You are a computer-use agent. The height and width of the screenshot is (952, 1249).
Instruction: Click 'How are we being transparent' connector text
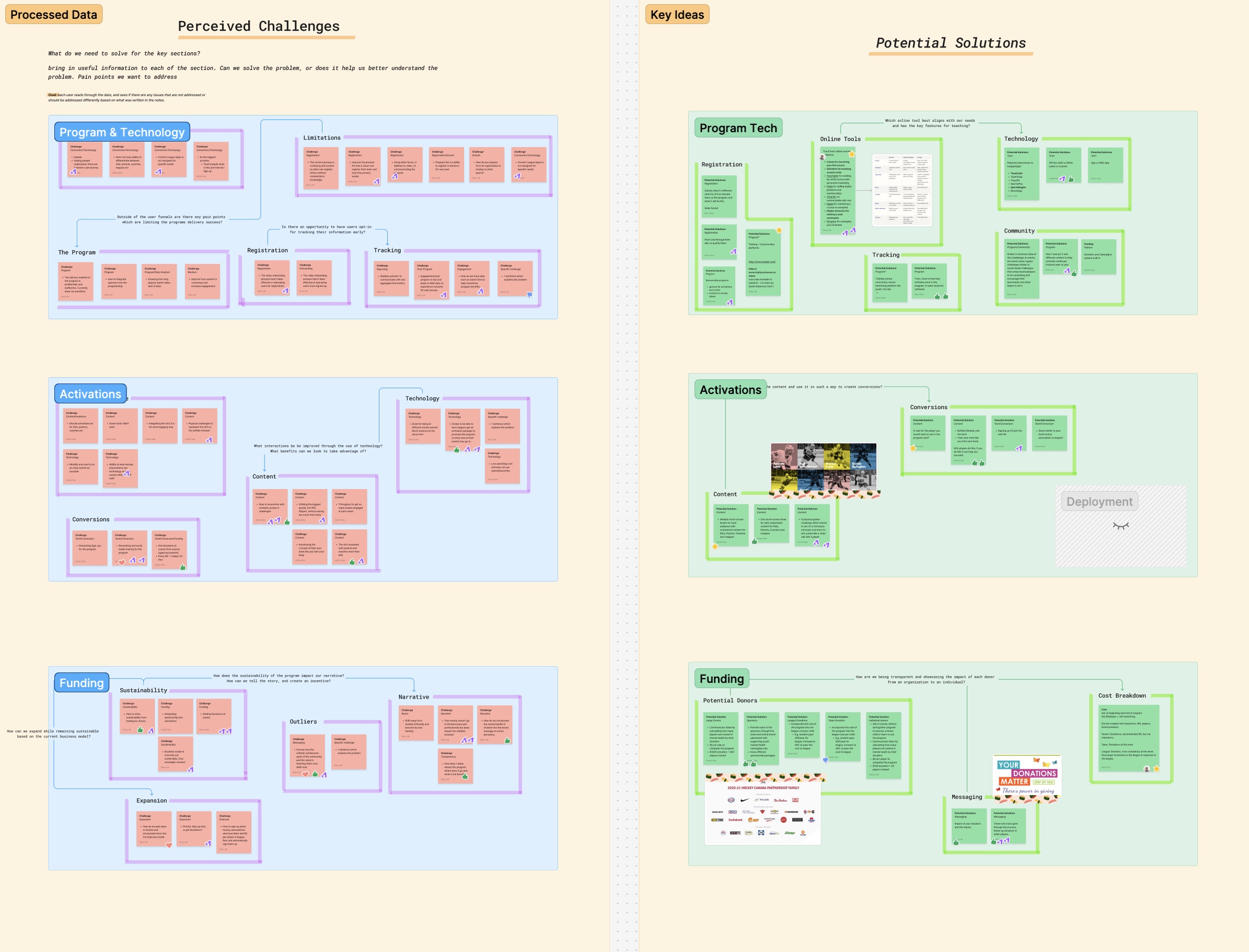(x=925, y=679)
